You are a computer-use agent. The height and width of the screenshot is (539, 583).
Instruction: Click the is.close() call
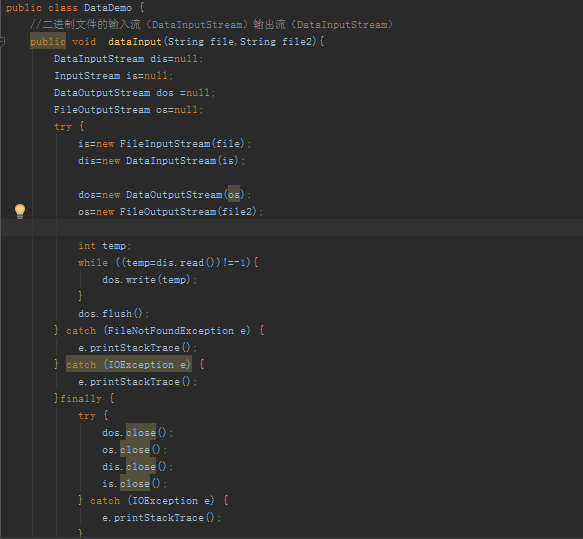(135, 484)
